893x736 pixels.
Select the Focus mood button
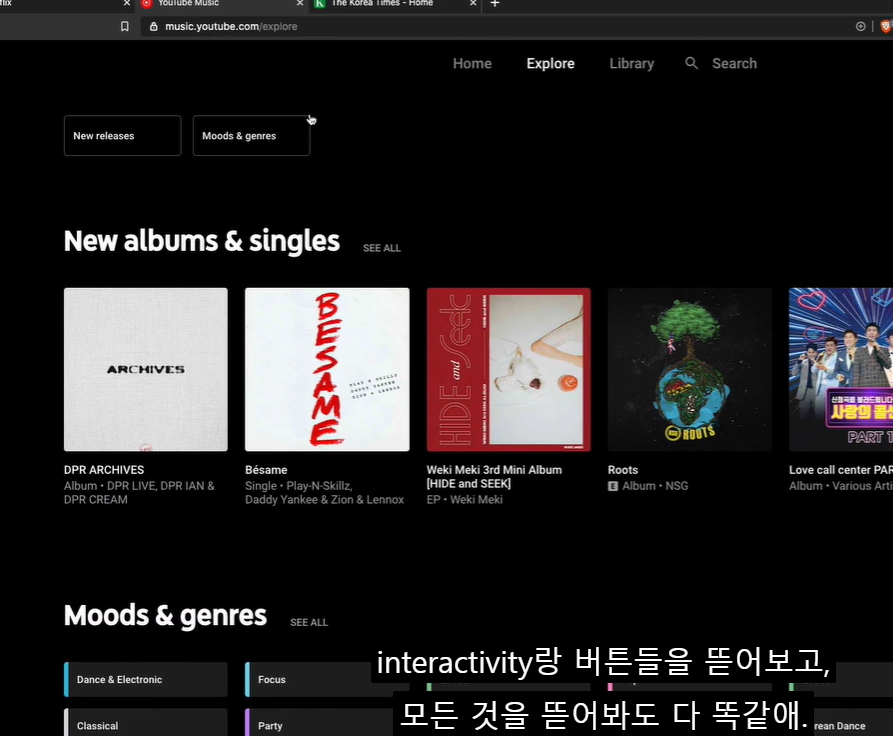click(327, 680)
